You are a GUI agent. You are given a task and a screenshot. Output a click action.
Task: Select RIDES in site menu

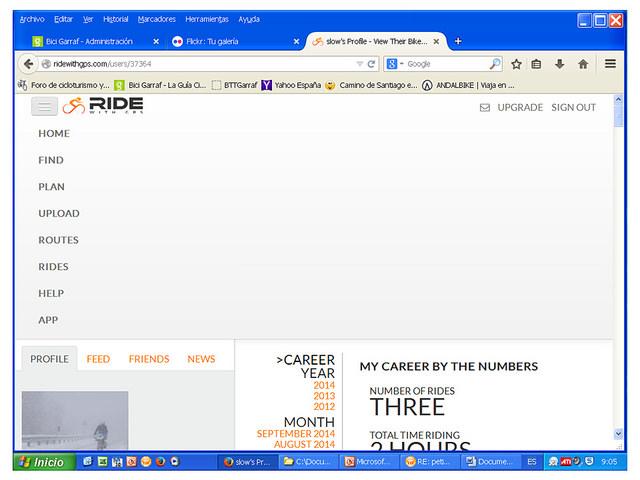pyautogui.click(x=53, y=267)
